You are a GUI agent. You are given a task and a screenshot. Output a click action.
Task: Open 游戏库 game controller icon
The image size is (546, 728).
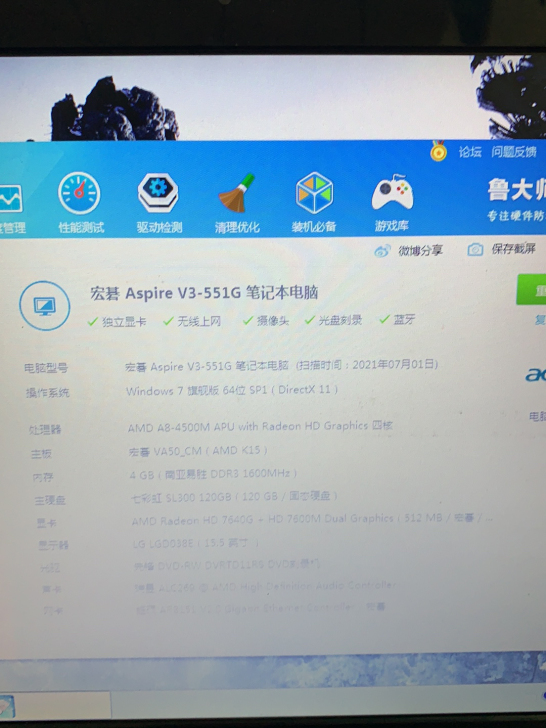pyautogui.click(x=392, y=192)
